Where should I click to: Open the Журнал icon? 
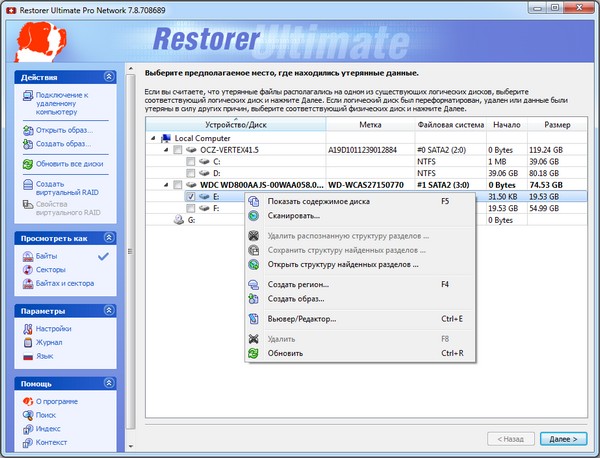pos(28,342)
